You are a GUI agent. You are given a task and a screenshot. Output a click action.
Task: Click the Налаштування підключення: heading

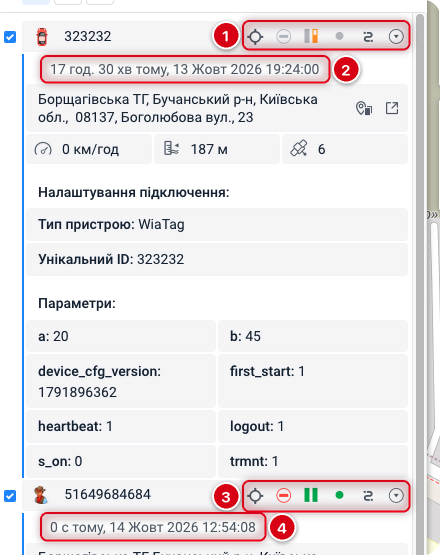tap(133, 193)
